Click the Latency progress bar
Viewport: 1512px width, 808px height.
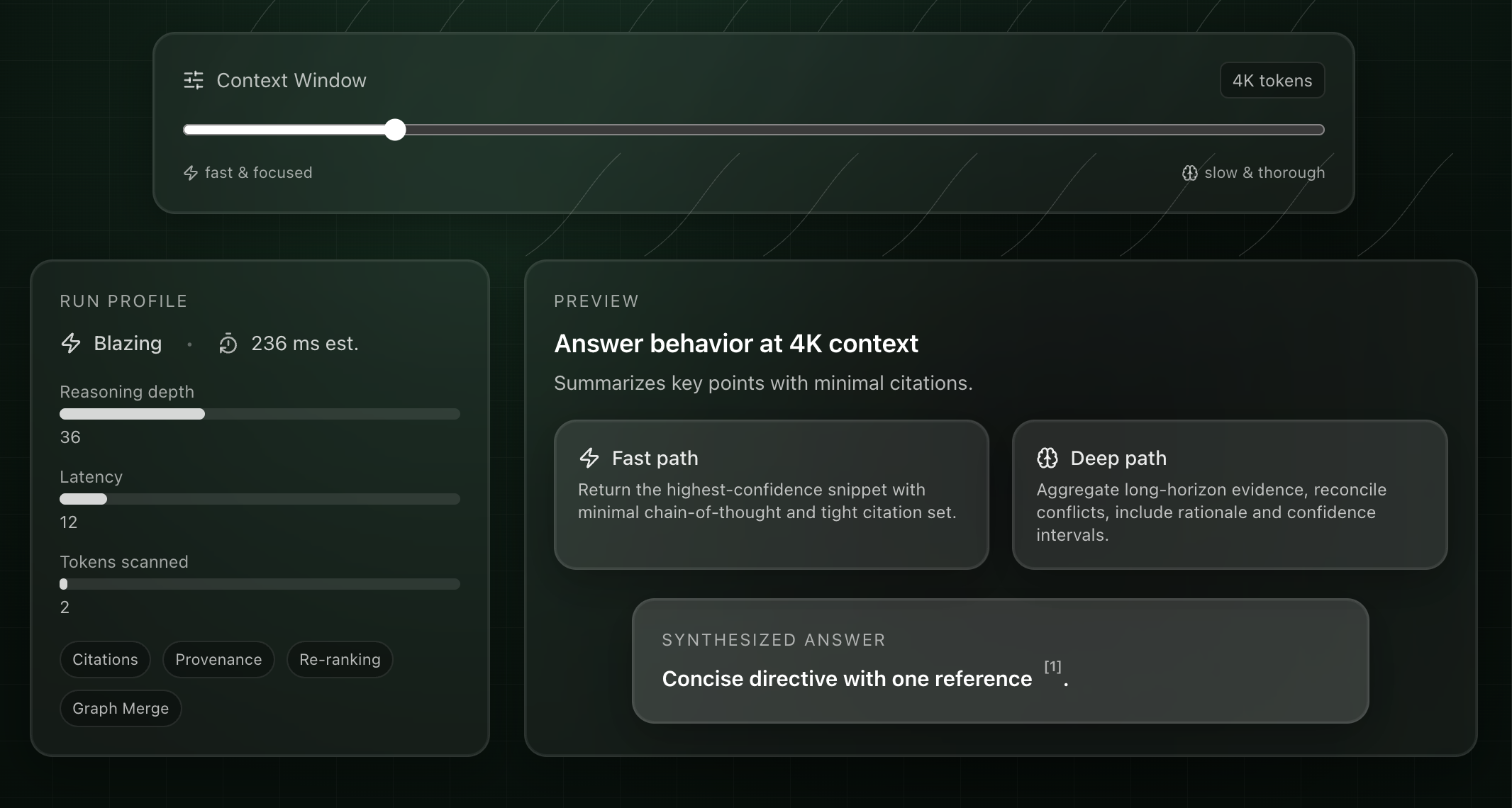tap(260, 499)
